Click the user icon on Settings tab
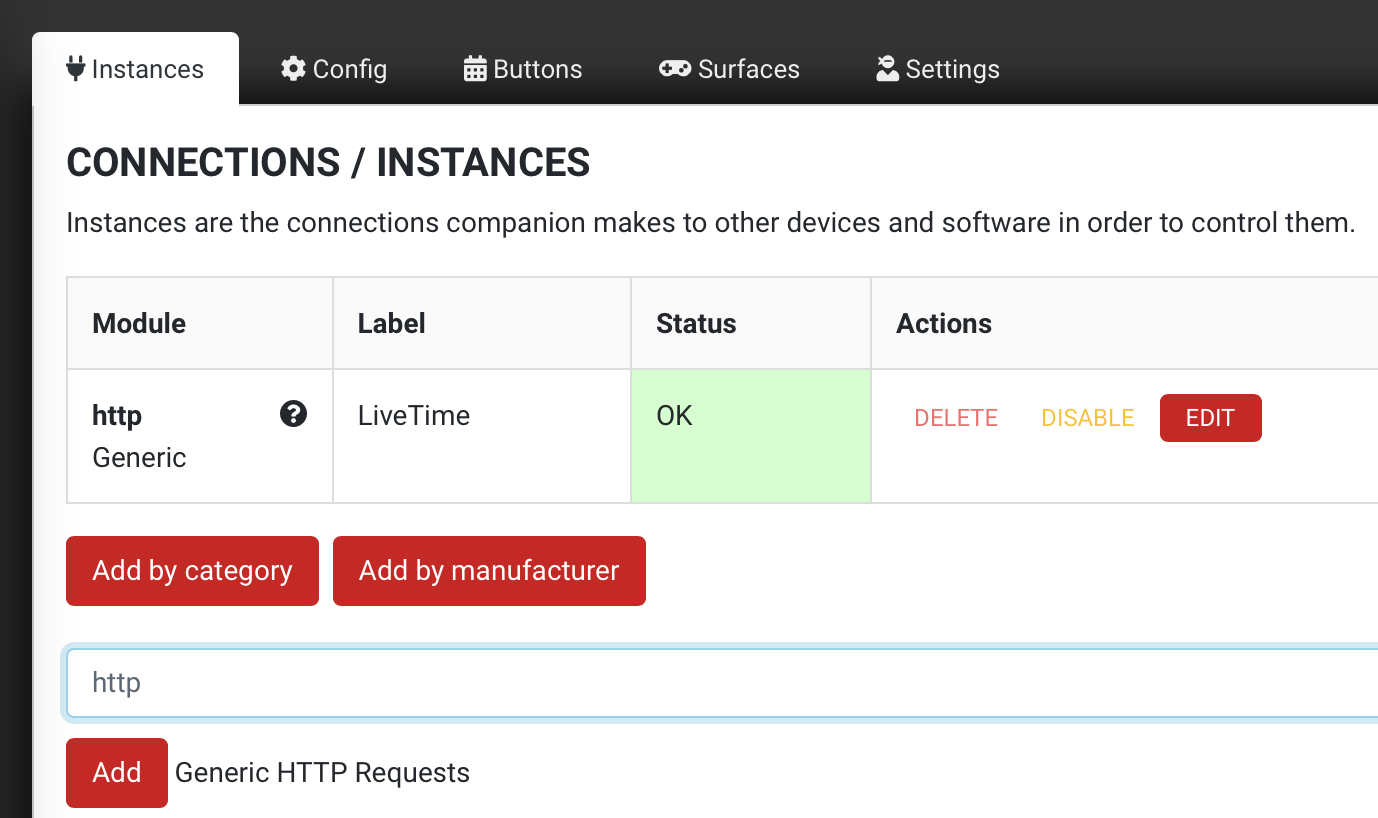Viewport: 1378px width, 818px height. [x=887, y=69]
